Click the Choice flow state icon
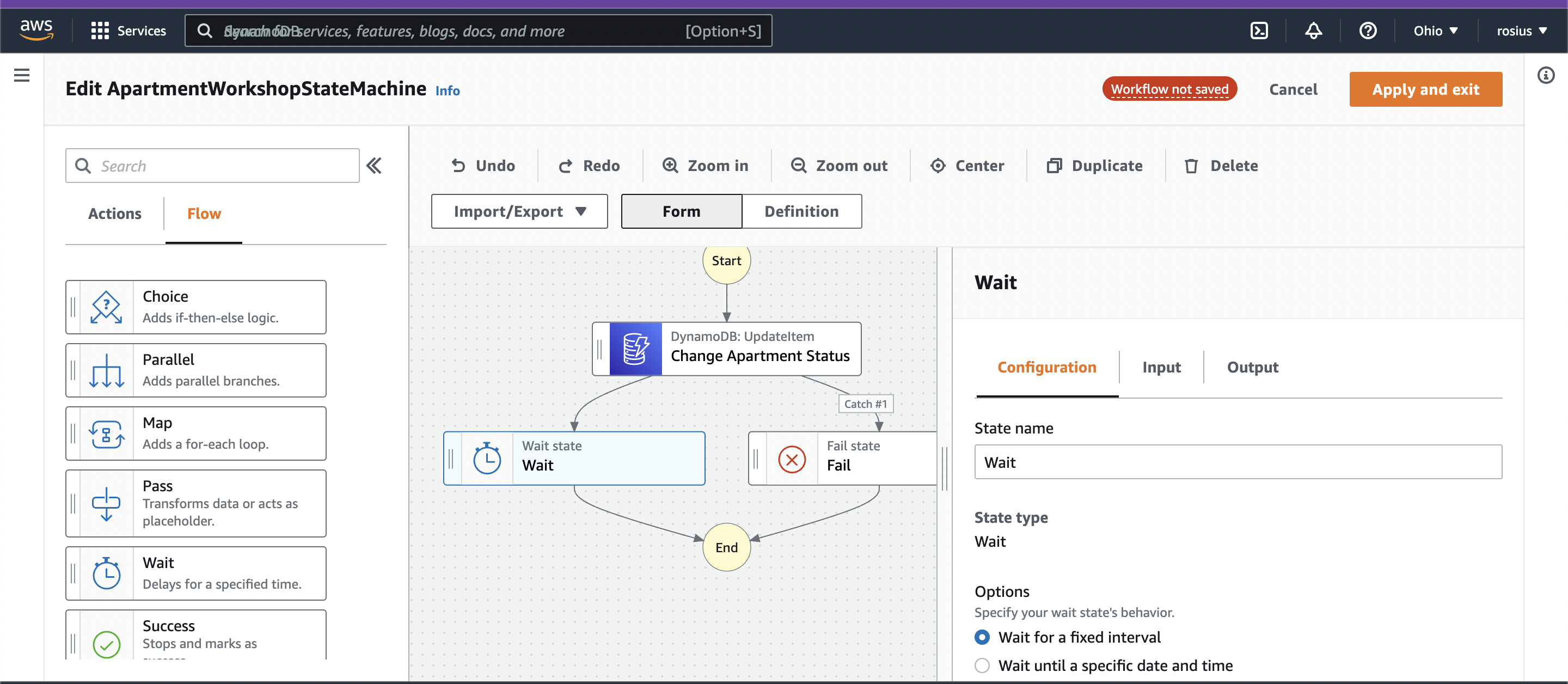This screenshot has width=1568, height=684. [107, 307]
